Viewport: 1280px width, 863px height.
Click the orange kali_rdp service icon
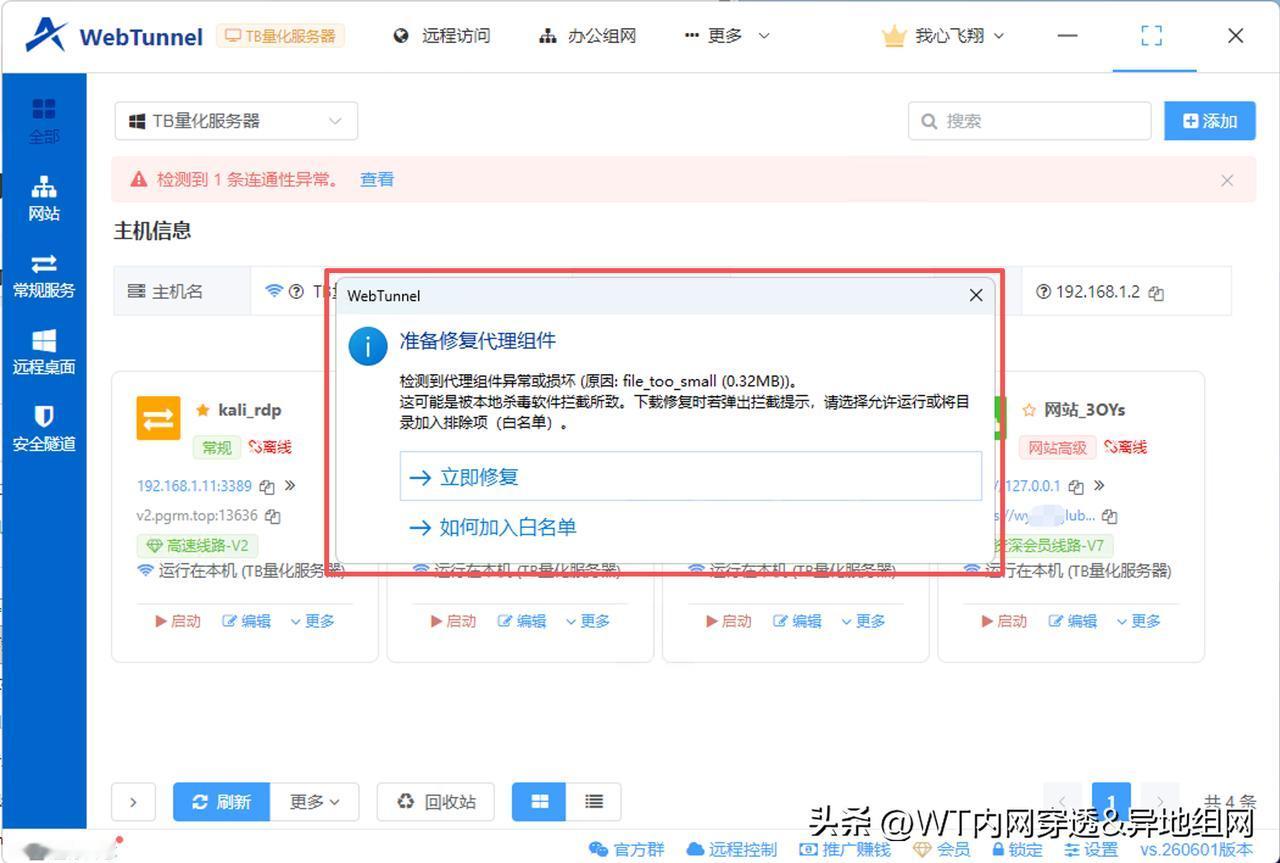point(158,418)
